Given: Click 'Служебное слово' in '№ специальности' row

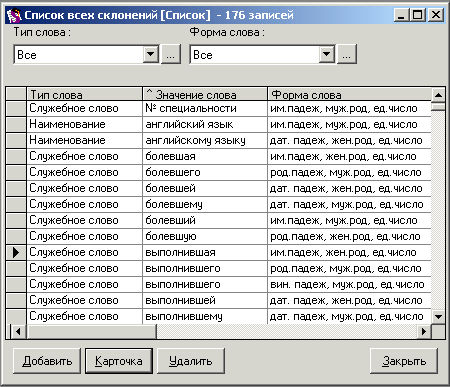Looking at the screenshot, I should (x=84, y=108).
